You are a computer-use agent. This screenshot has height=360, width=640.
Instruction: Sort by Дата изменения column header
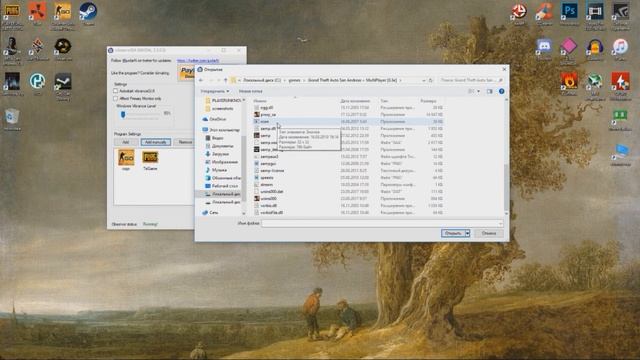[x=355, y=101]
